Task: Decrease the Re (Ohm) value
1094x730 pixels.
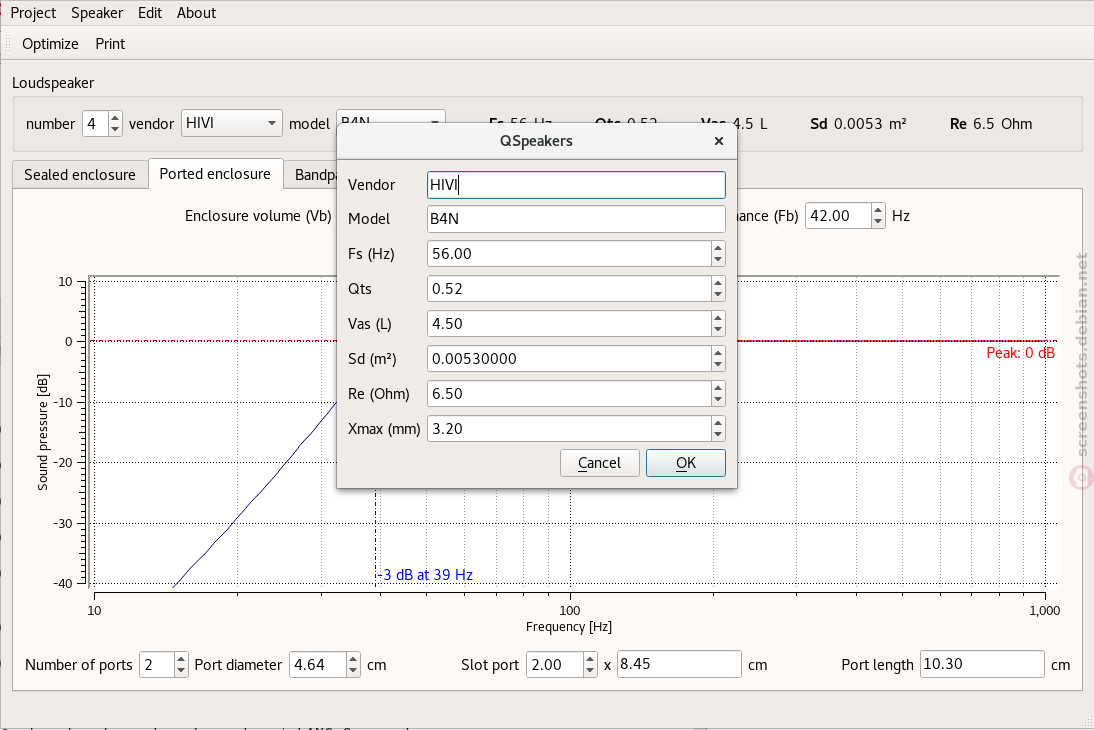Action: (x=718, y=400)
